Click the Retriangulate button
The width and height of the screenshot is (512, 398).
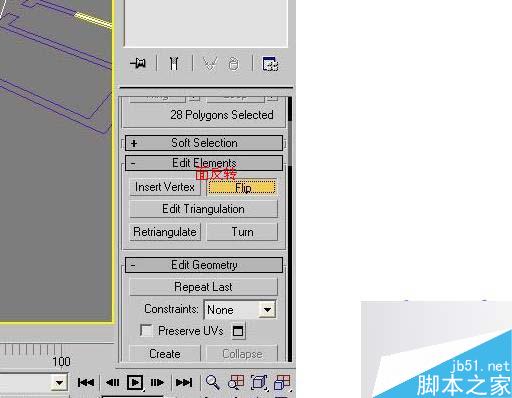click(x=165, y=232)
